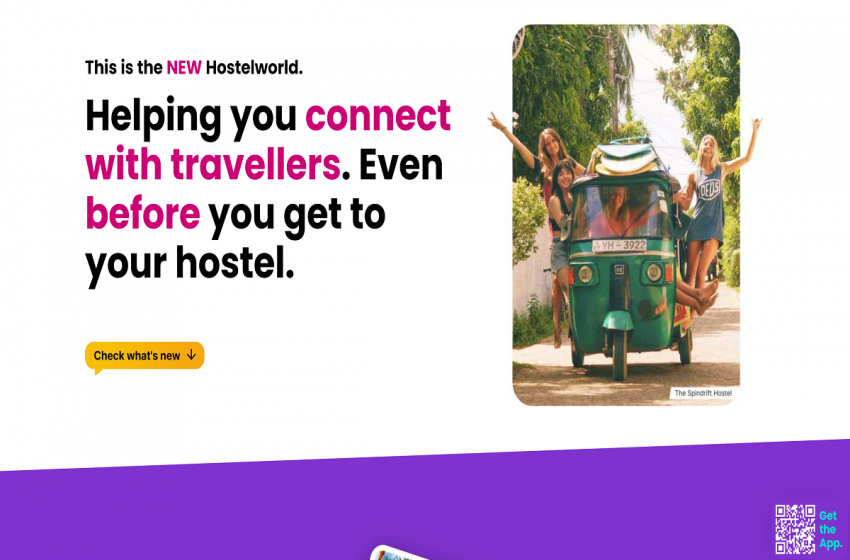
Task: Tap the down arrow in the yellow button
Action: coord(191,355)
